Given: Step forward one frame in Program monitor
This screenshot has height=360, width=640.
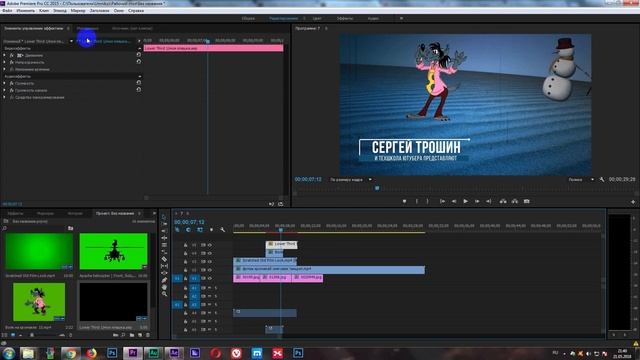Looking at the screenshot, I should 477,201.
